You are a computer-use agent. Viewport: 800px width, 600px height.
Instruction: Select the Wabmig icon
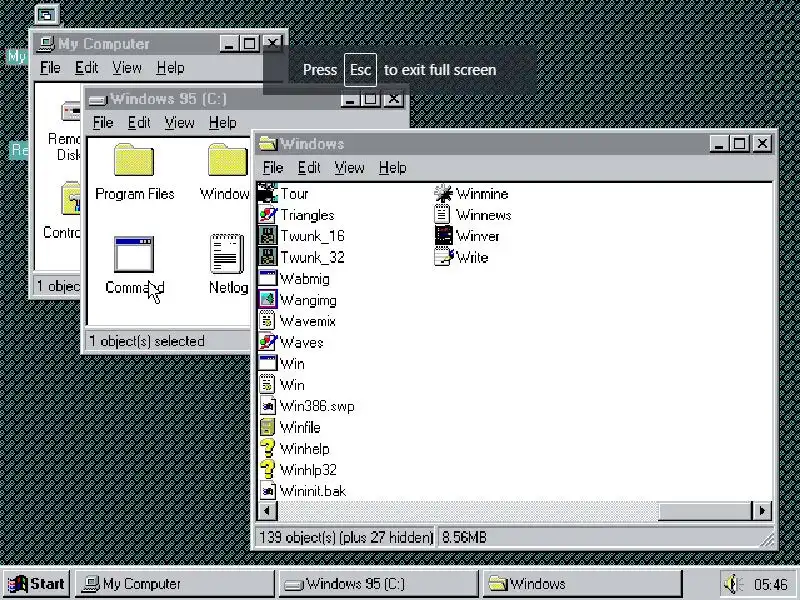pyautogui.click(x=267, y=279)
